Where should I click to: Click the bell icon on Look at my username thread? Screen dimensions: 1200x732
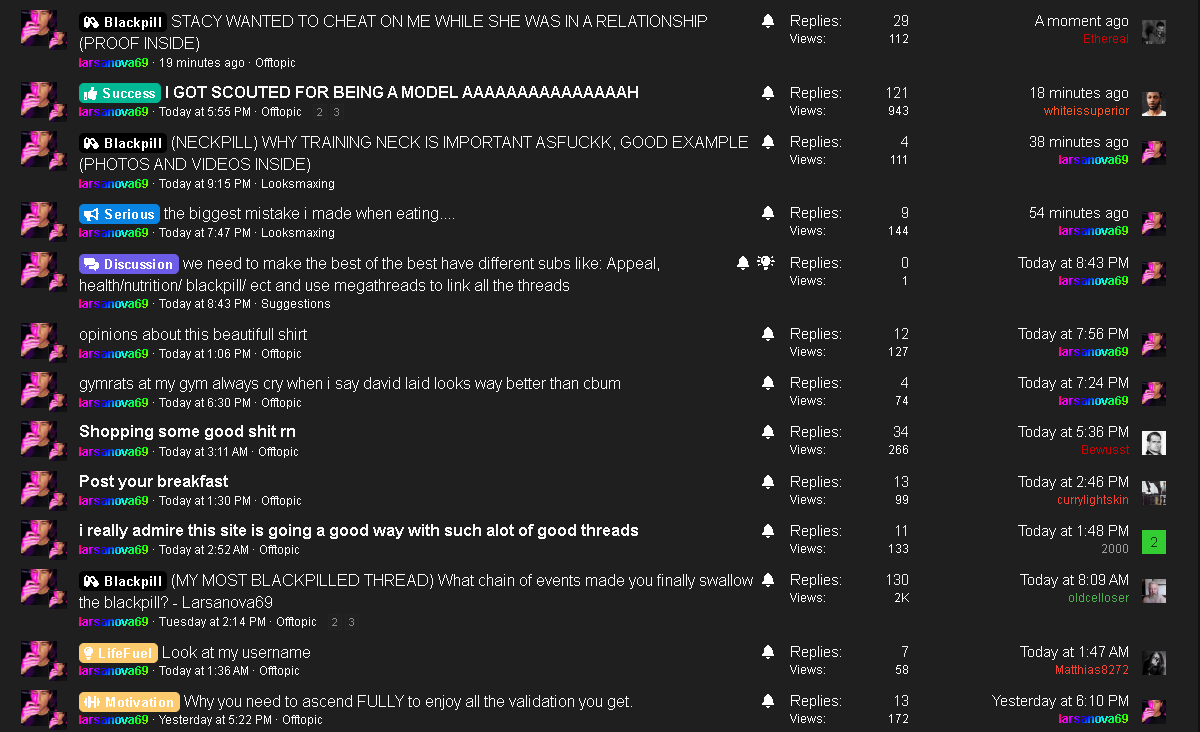(768, 652)
